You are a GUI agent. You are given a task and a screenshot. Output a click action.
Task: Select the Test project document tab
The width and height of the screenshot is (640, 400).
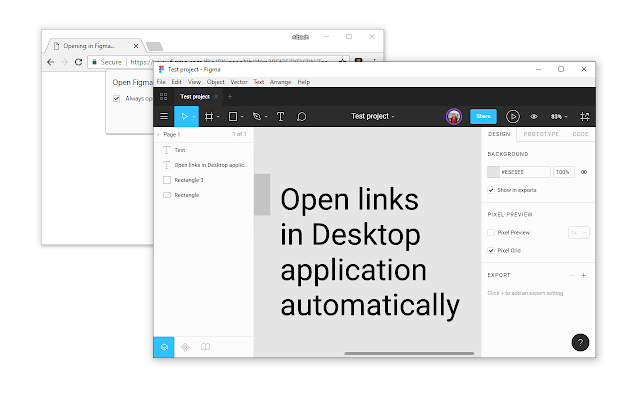195,97
